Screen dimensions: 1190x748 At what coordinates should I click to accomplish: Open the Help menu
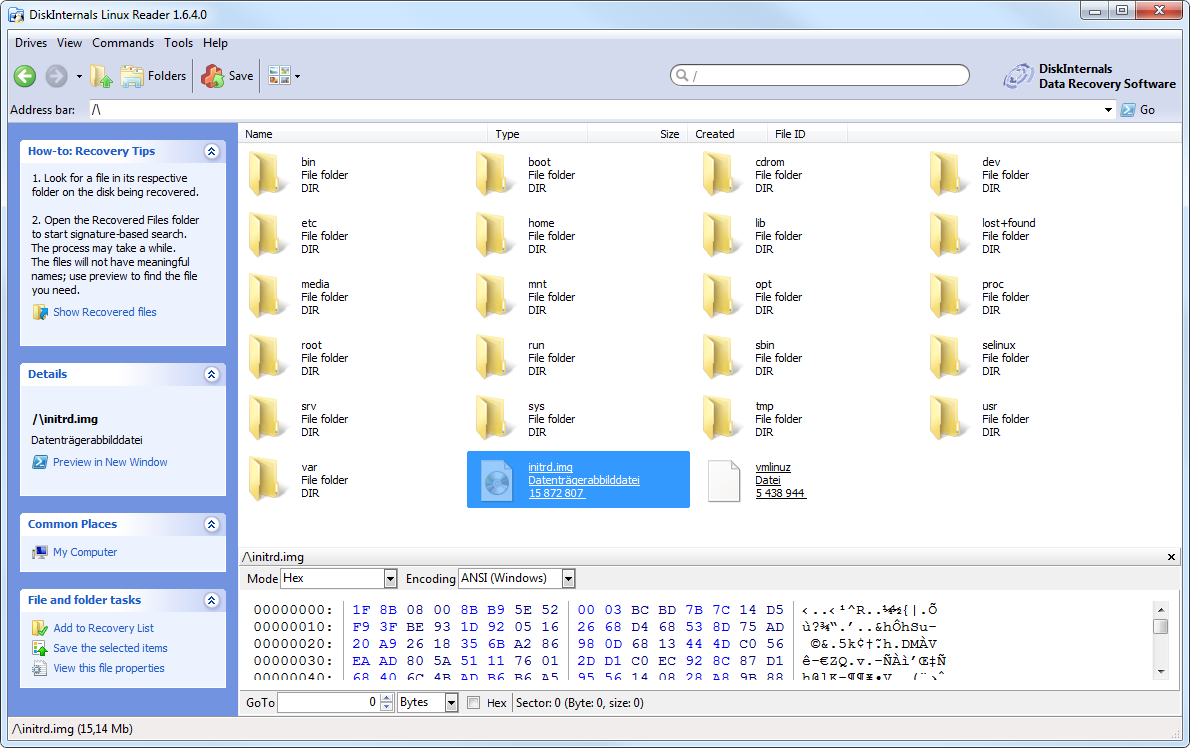click(x=215, y=43)
